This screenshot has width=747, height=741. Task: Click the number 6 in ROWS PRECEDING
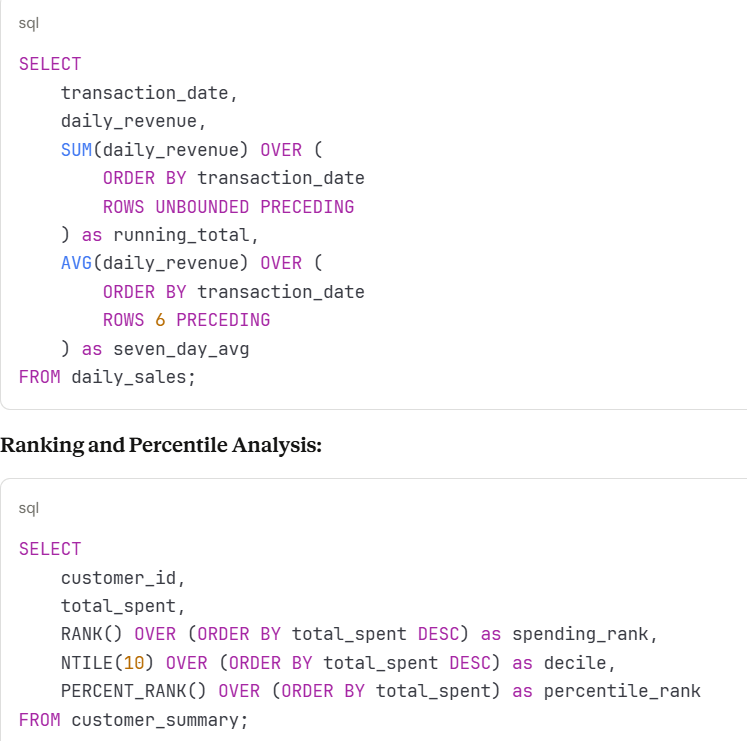click(x=160, y=320)
